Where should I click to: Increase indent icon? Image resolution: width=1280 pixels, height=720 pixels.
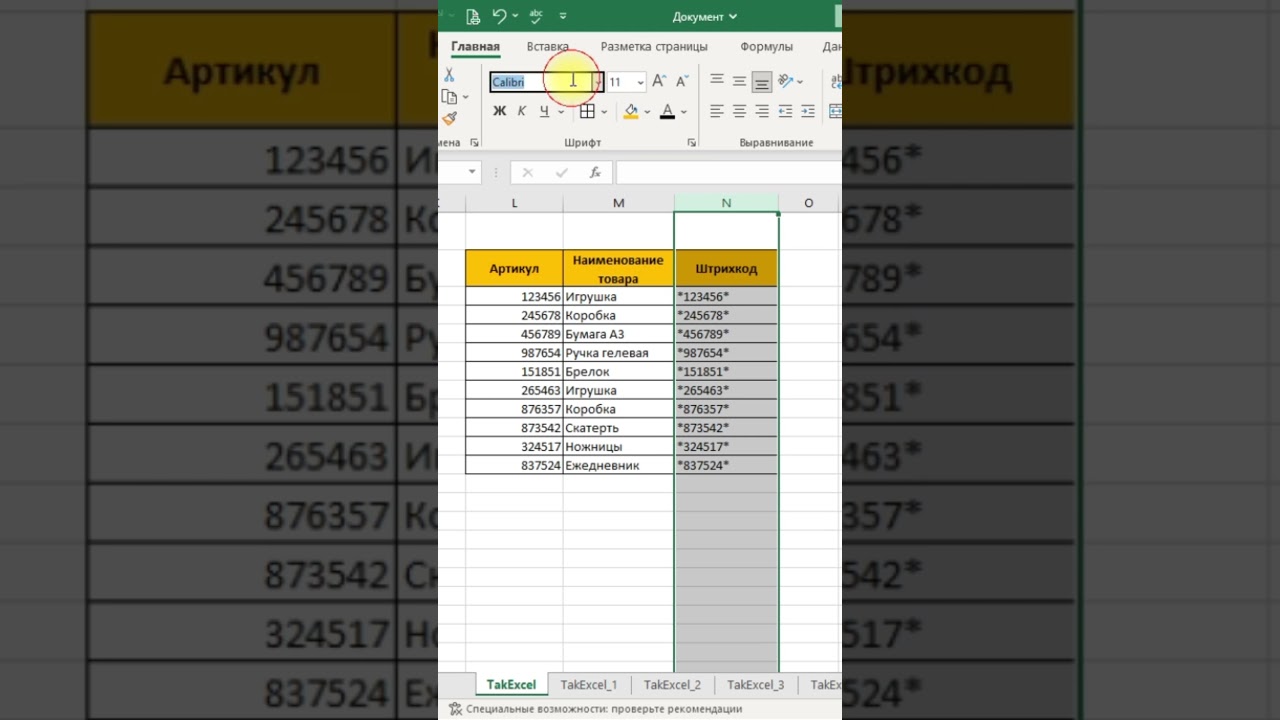tap(808, 111)
